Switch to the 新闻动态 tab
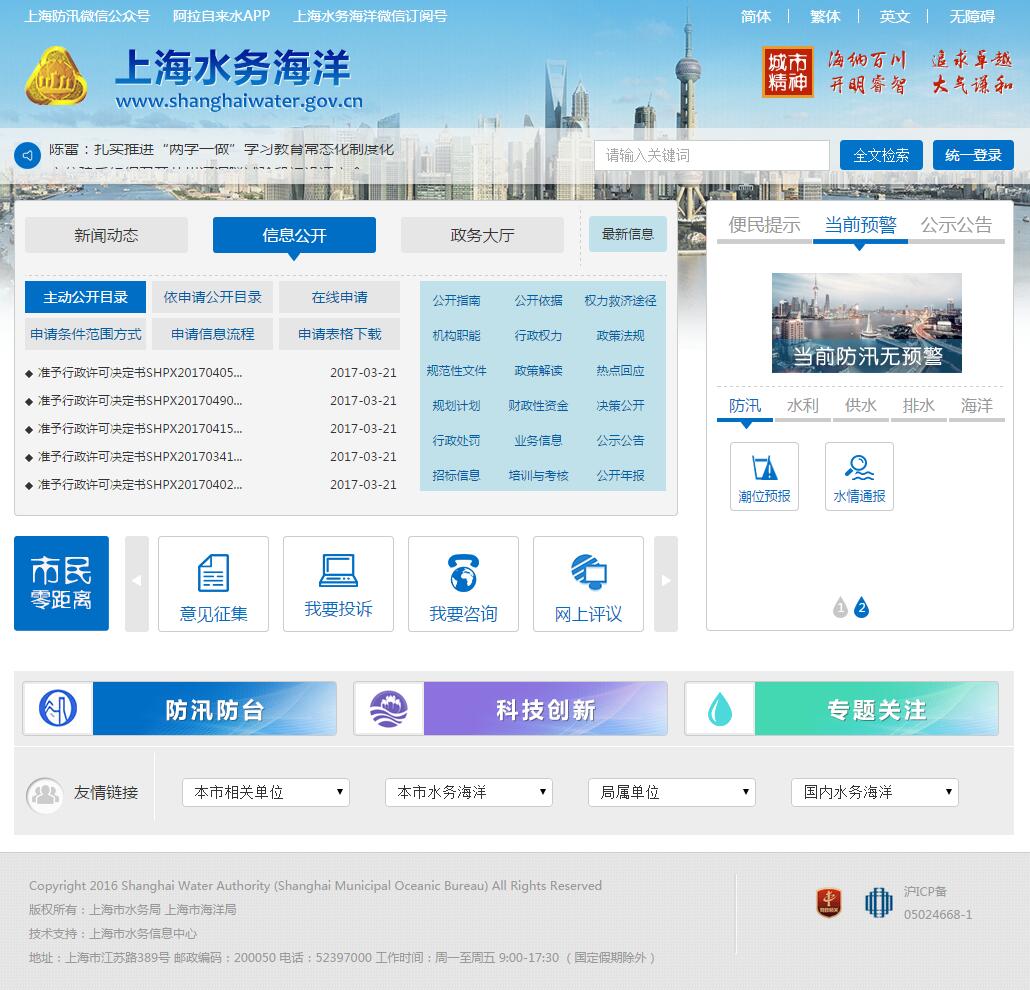This screenshot has height=990, width=1030. point(106,235)
